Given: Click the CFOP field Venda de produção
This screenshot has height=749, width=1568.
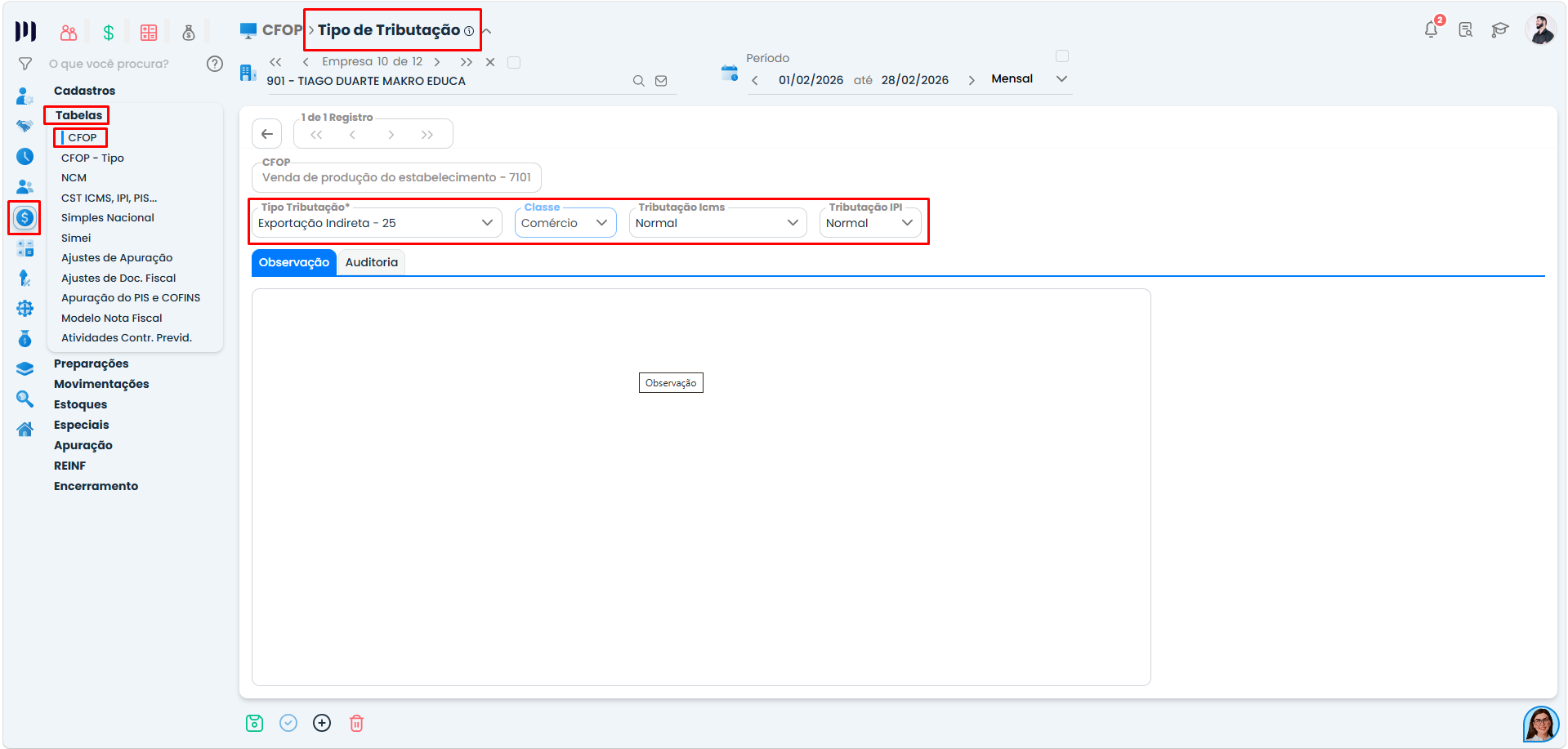Looking at the screenshot, I should coord(396,177).
